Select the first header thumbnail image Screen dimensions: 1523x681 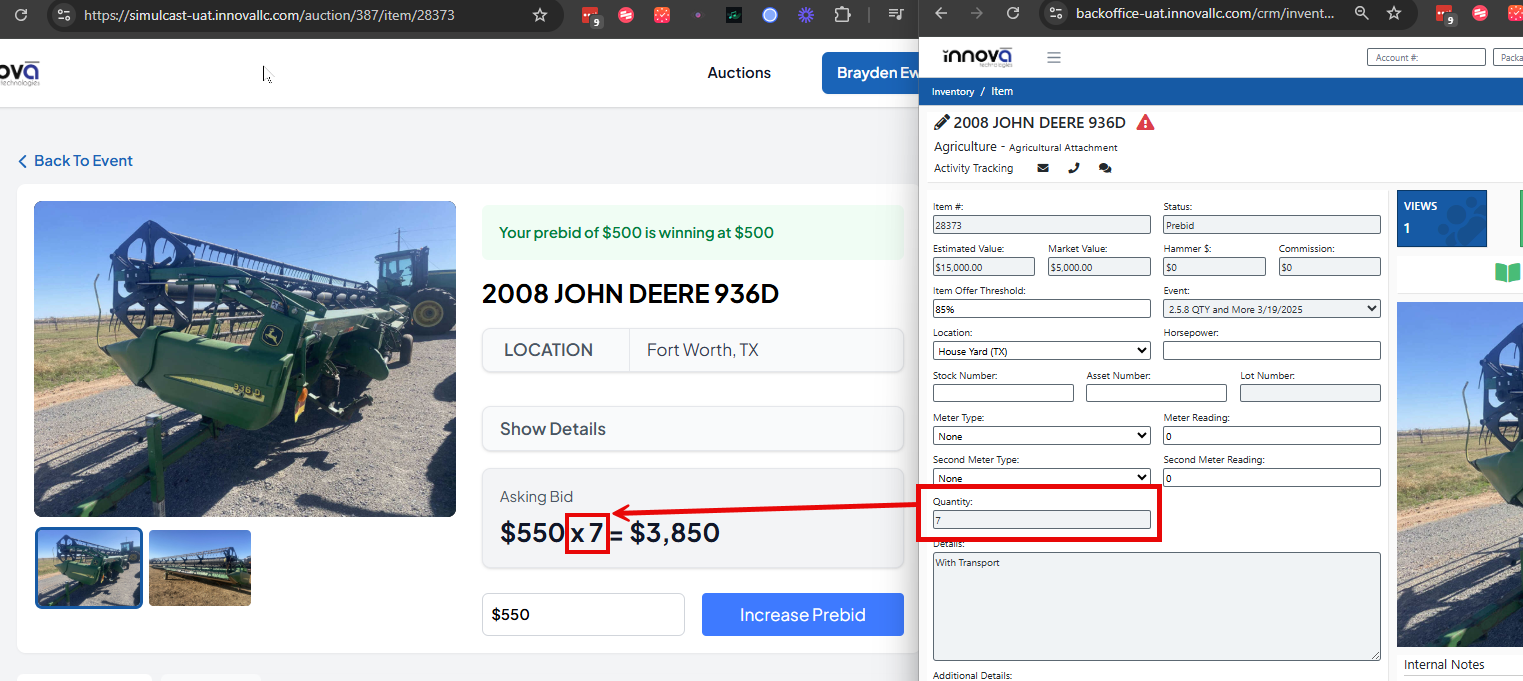point(89,568)
